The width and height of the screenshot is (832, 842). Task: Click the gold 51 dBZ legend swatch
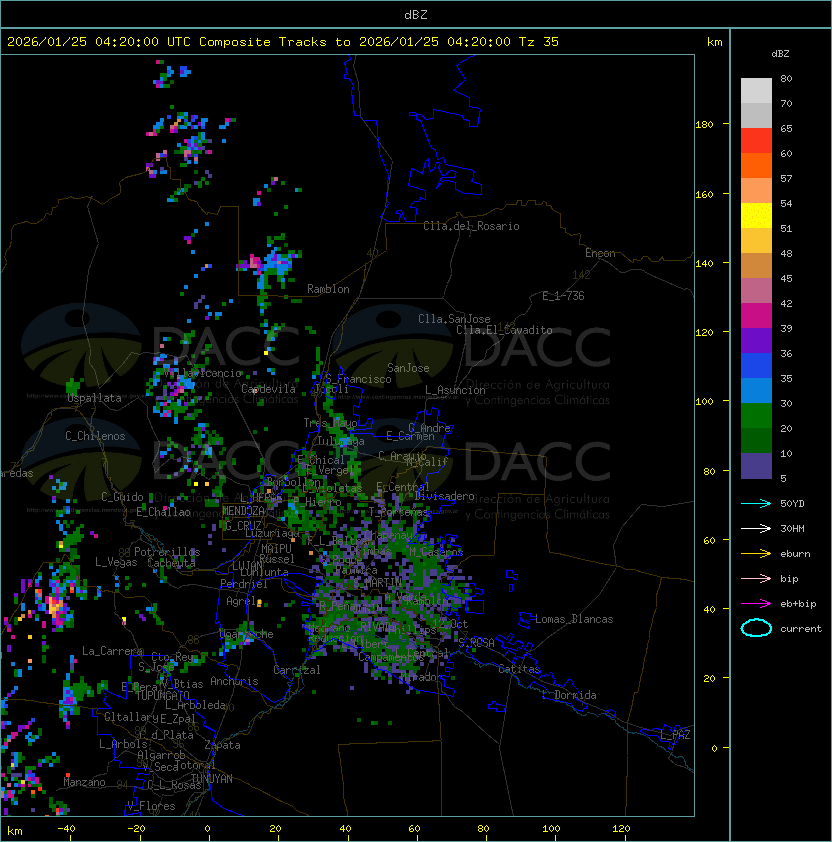pyautogui.click(x=756, y=241)
